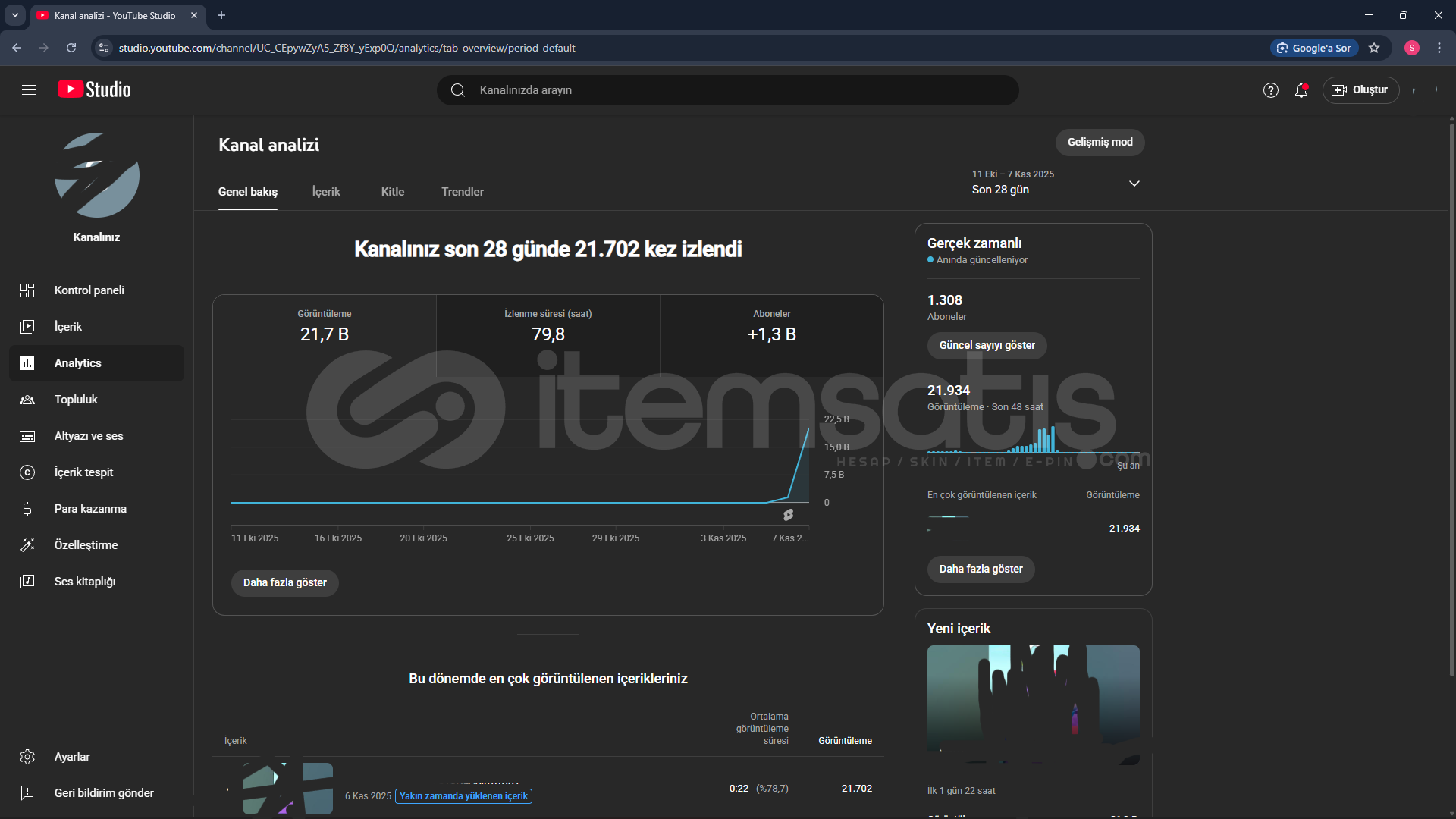The height and width of the screenshot is (819, 1456).
Task: Click the Gelişmiş mod button
Action: (x=1100, y=143)
